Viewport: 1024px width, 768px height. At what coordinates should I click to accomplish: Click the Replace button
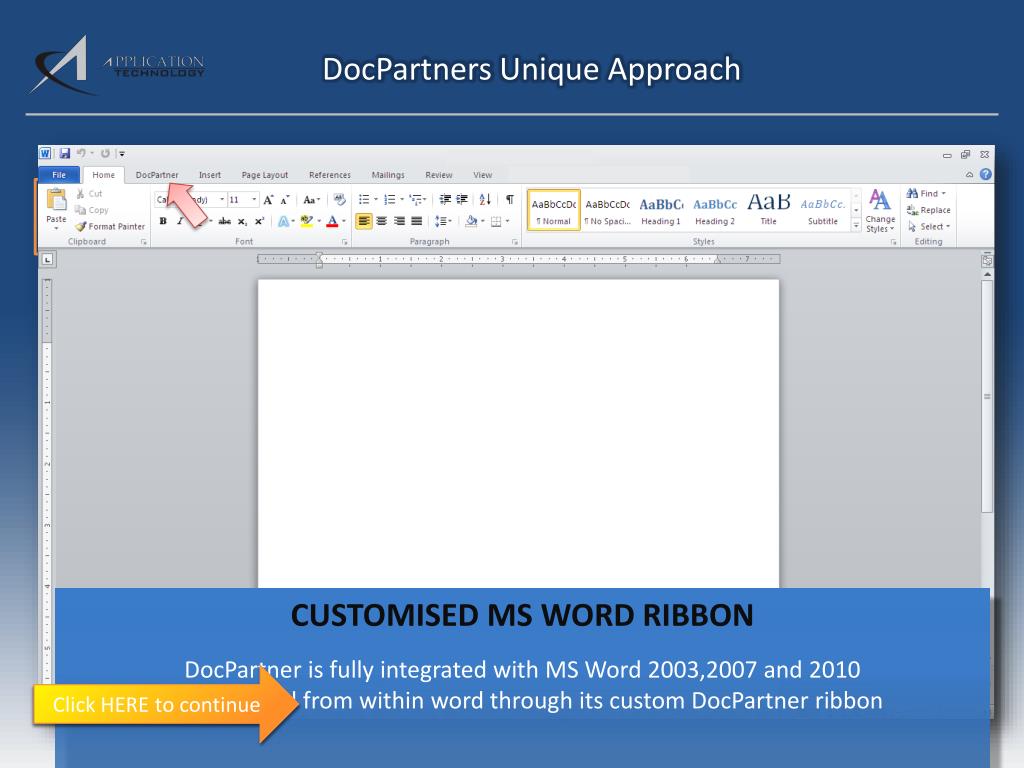929,210
